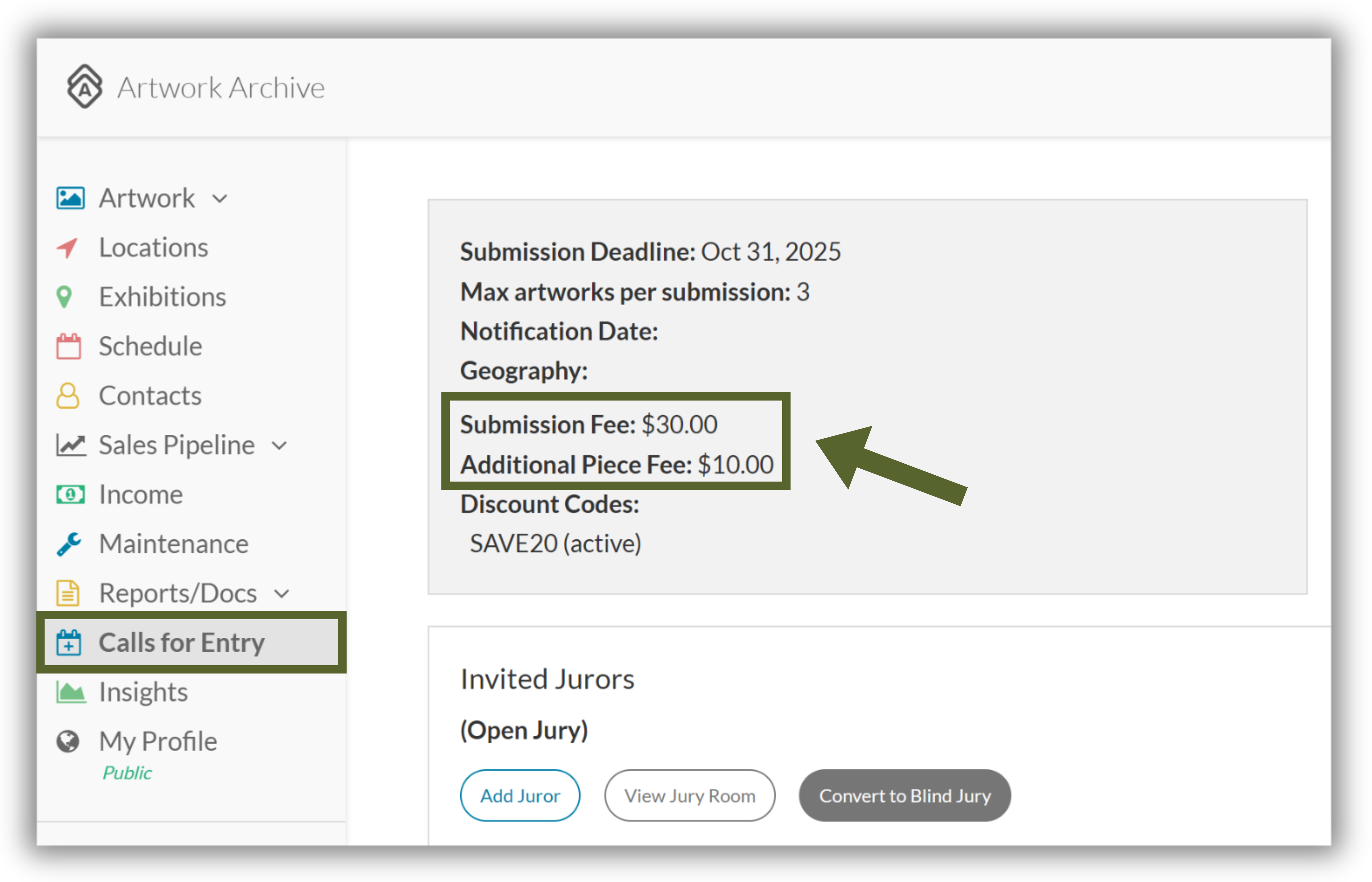Click Convert to Blind Jury button
The image size is (1372, 882).
point(905,795)
